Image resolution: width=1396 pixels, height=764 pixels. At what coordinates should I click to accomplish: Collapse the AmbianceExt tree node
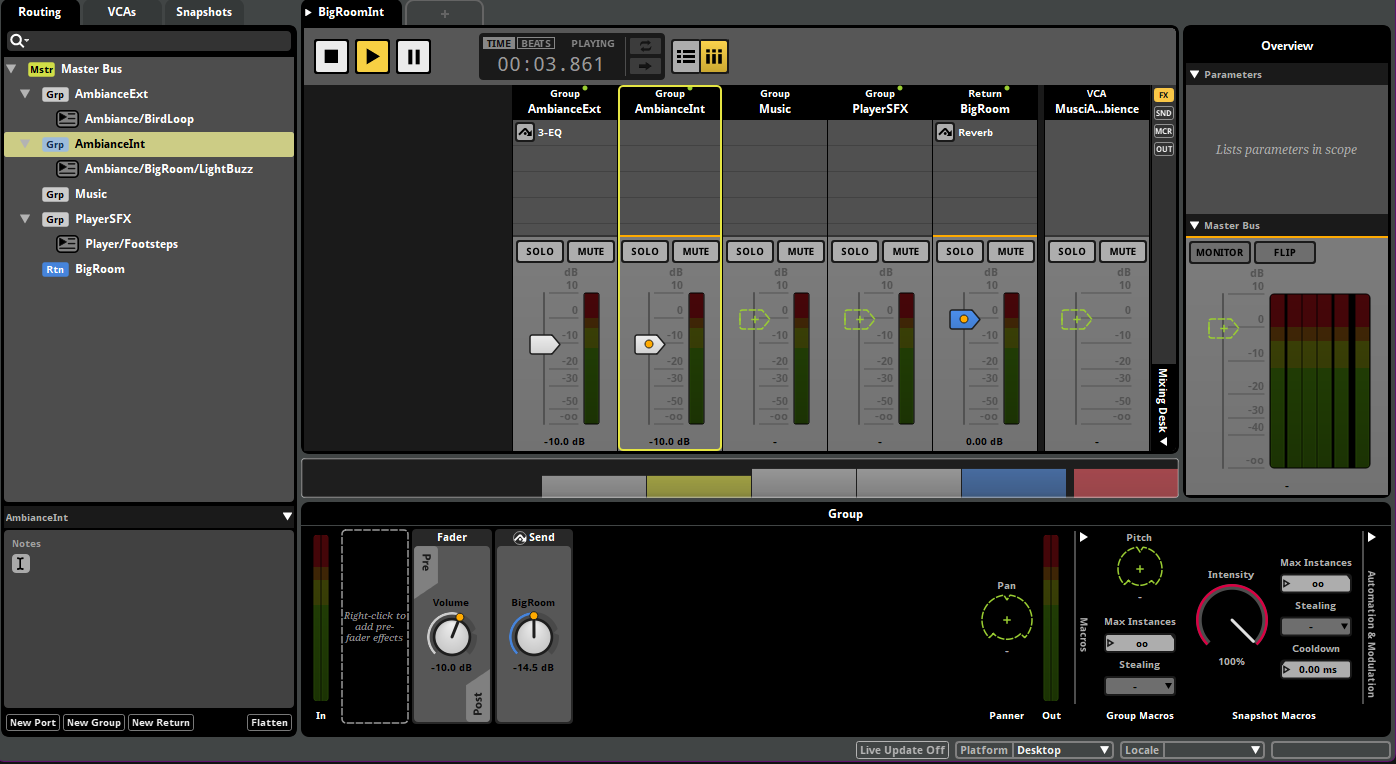pyautogui.click(x=26, y=94)
